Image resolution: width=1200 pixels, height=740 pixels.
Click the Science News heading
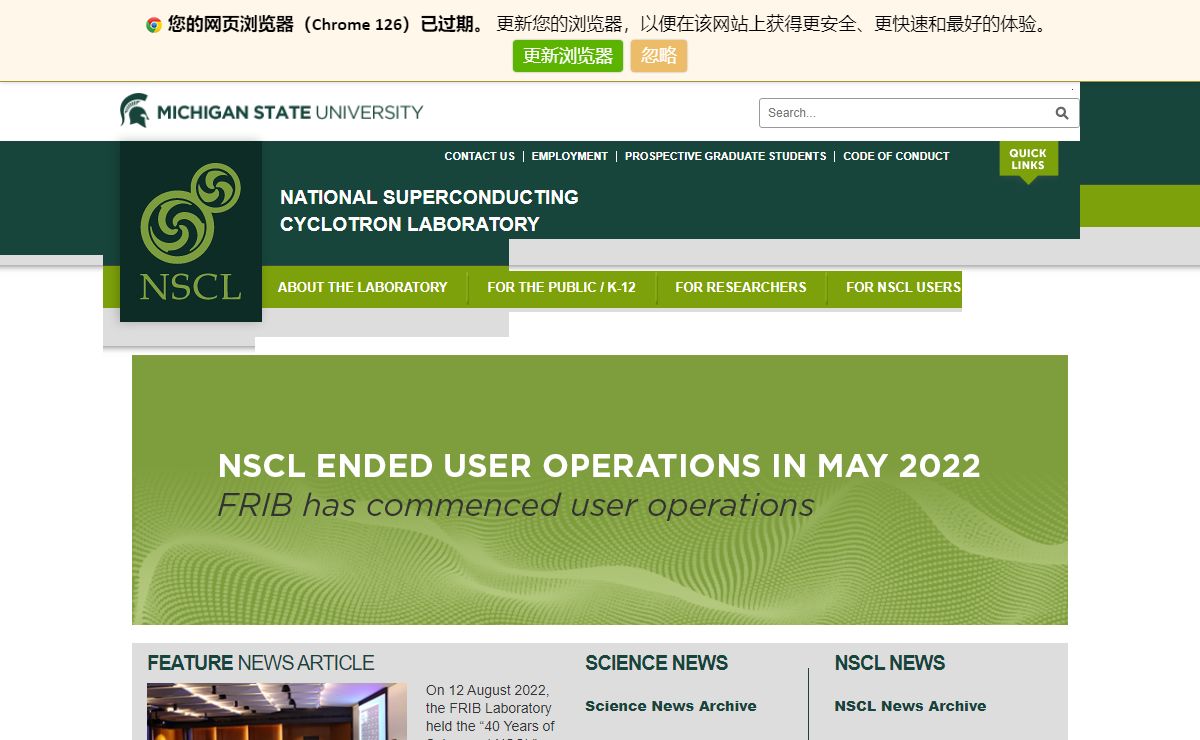[656, 663]
